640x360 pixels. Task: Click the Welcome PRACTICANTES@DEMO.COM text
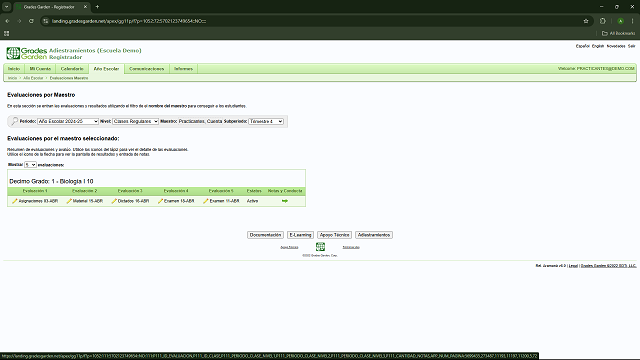pyautogui.click(x=596, y=69)
